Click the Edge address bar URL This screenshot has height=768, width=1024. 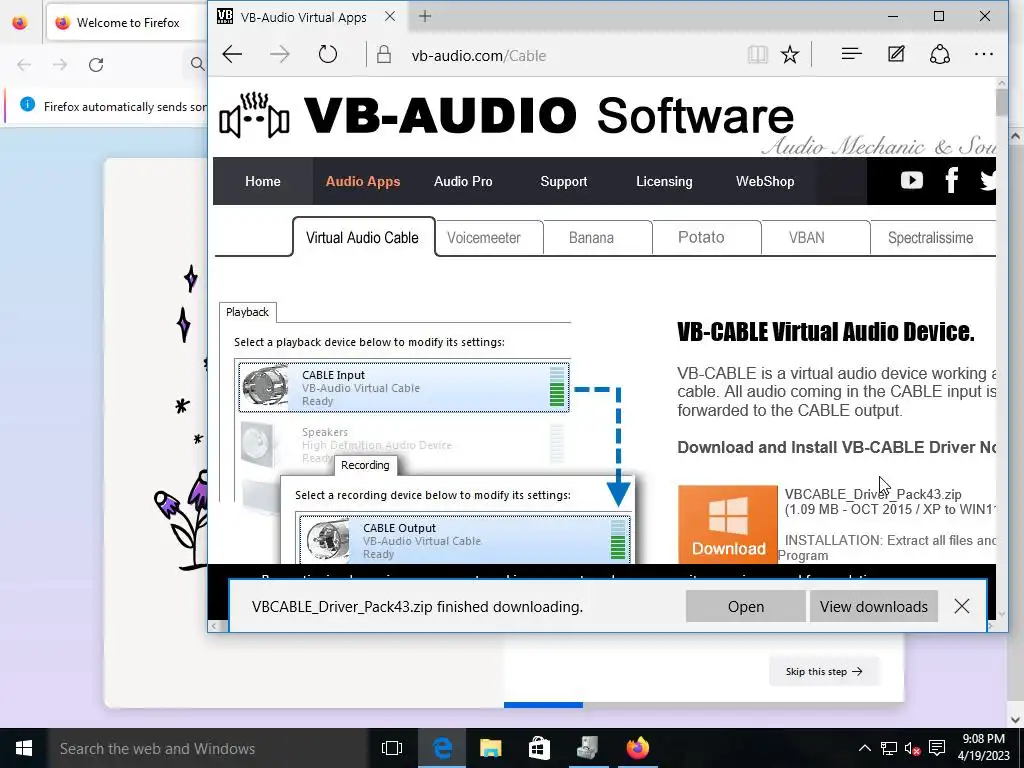(478, 56)
